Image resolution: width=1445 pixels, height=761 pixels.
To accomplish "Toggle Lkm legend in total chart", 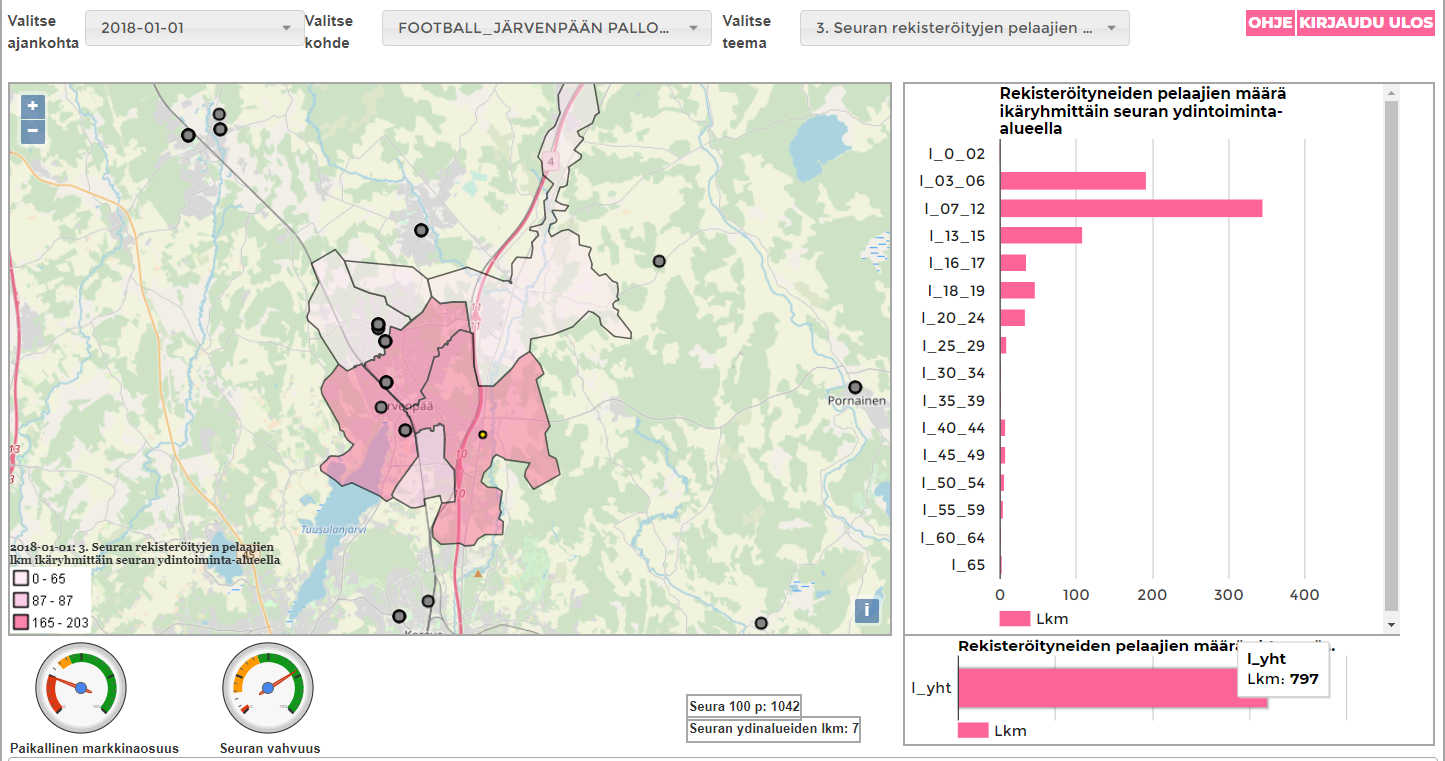I will tap(992, 730).
